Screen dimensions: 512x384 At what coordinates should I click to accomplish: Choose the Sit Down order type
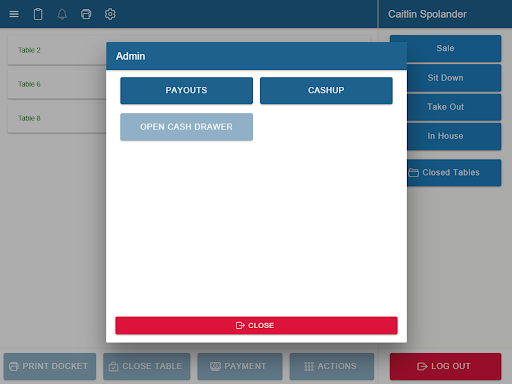(453, 78)
